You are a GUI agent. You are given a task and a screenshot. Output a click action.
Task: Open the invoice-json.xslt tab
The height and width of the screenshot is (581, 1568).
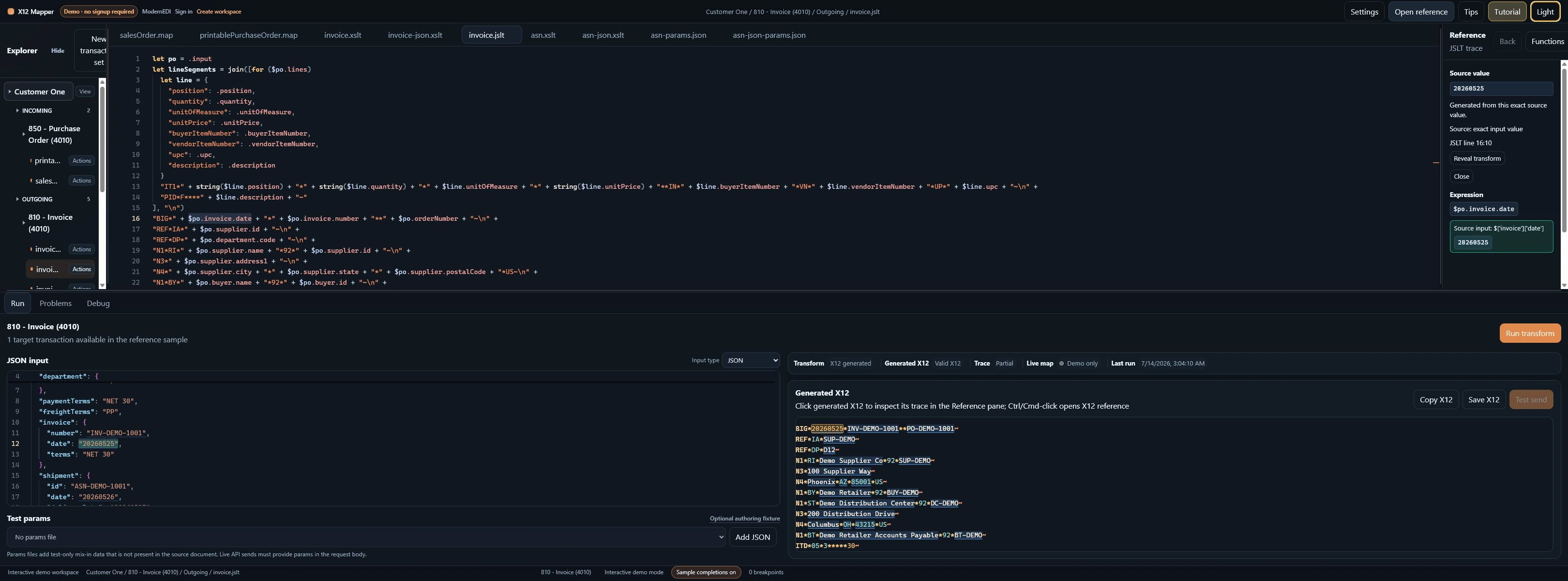click(x=415, y=35)
